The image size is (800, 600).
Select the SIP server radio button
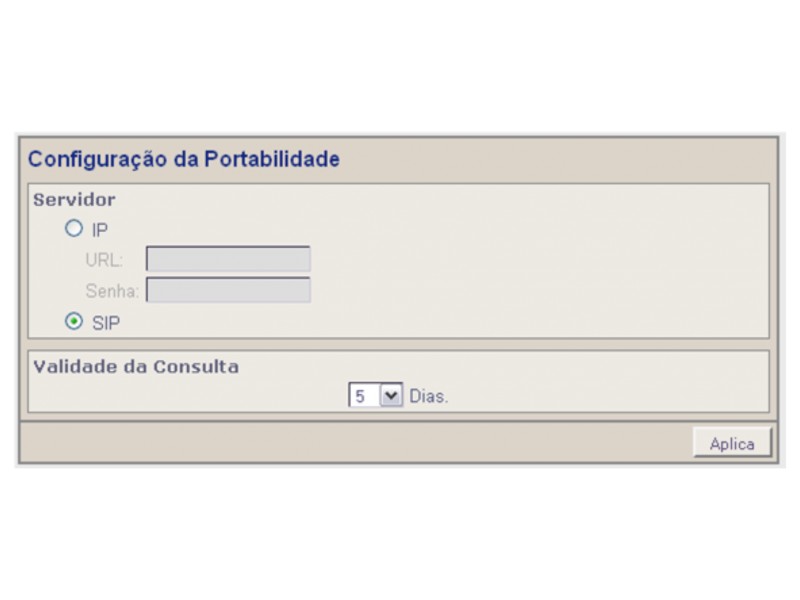coord(74,321)
